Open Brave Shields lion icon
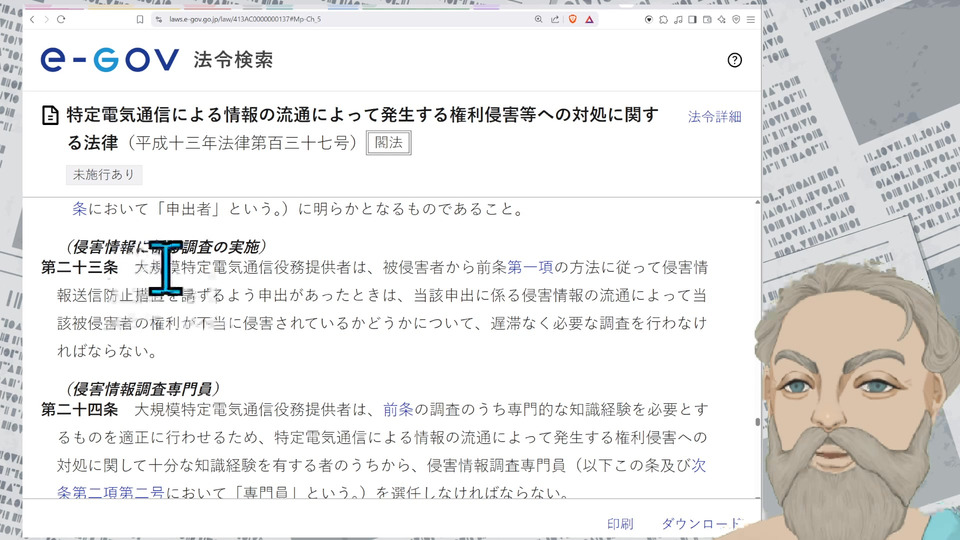The image size is (960, 540). tap(572, 20)
